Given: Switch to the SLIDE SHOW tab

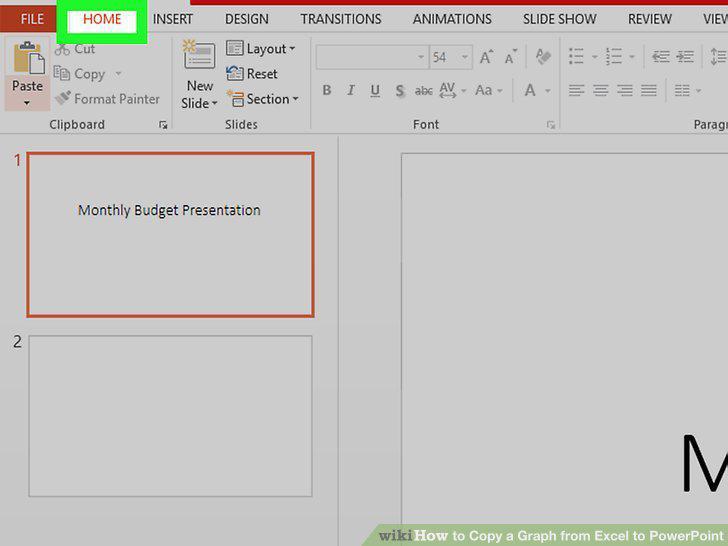Looking at the screenshot, I should tap(559, 19).
